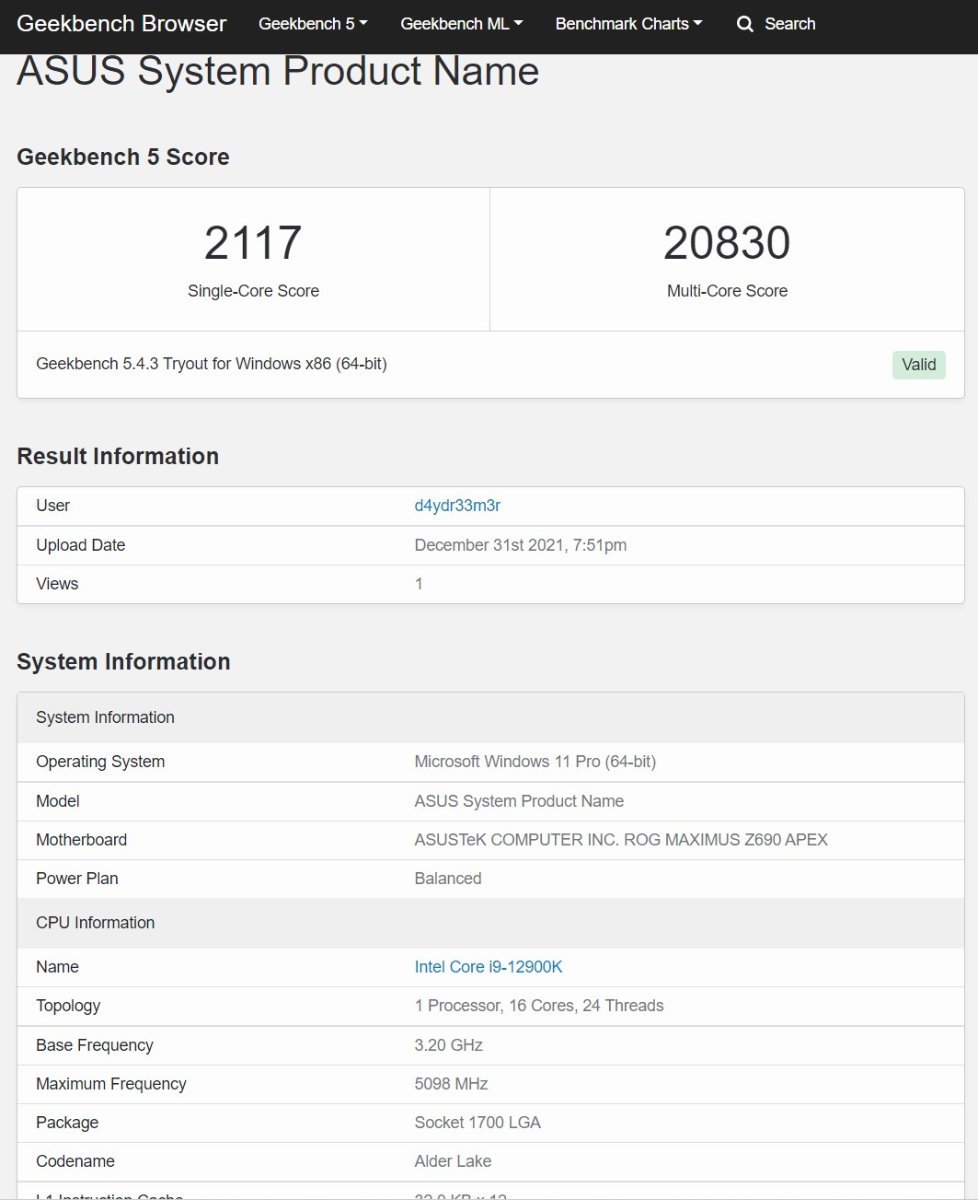Viewport: 978px width, 1200px height.
Task: Open user profile d4ydr33m3r
Action: (458, 506)
